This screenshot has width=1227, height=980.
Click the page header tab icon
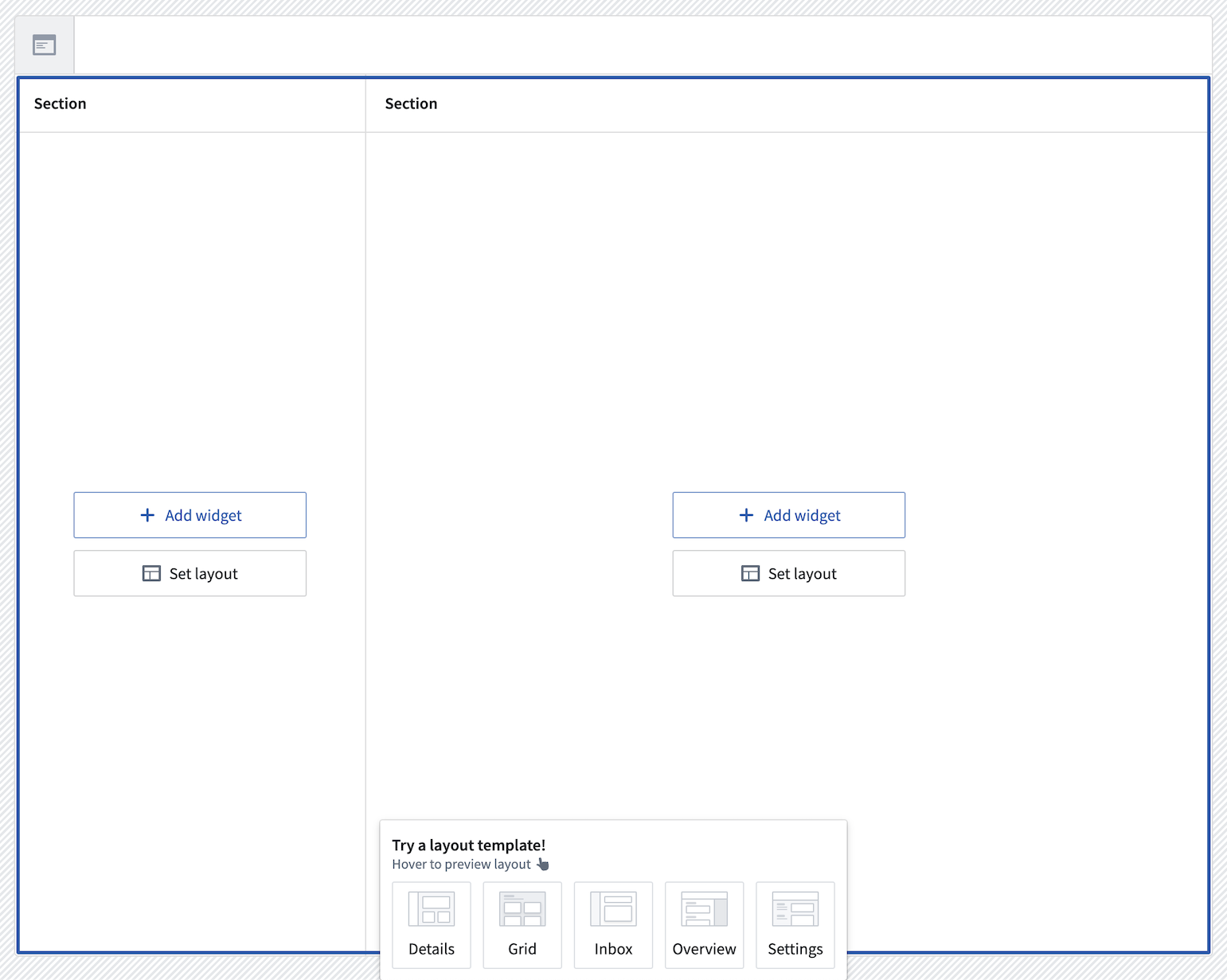[x=45, y=45]
